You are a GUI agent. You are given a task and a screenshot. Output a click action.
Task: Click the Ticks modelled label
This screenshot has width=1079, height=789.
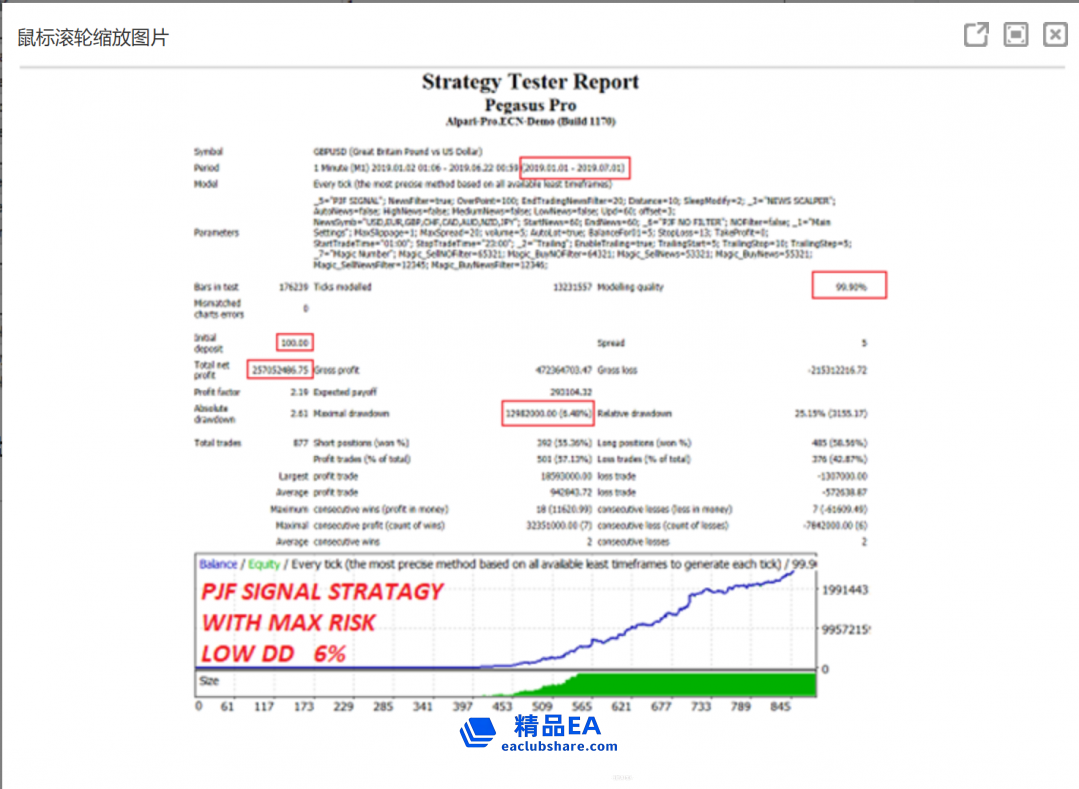(x=342, y=287)
